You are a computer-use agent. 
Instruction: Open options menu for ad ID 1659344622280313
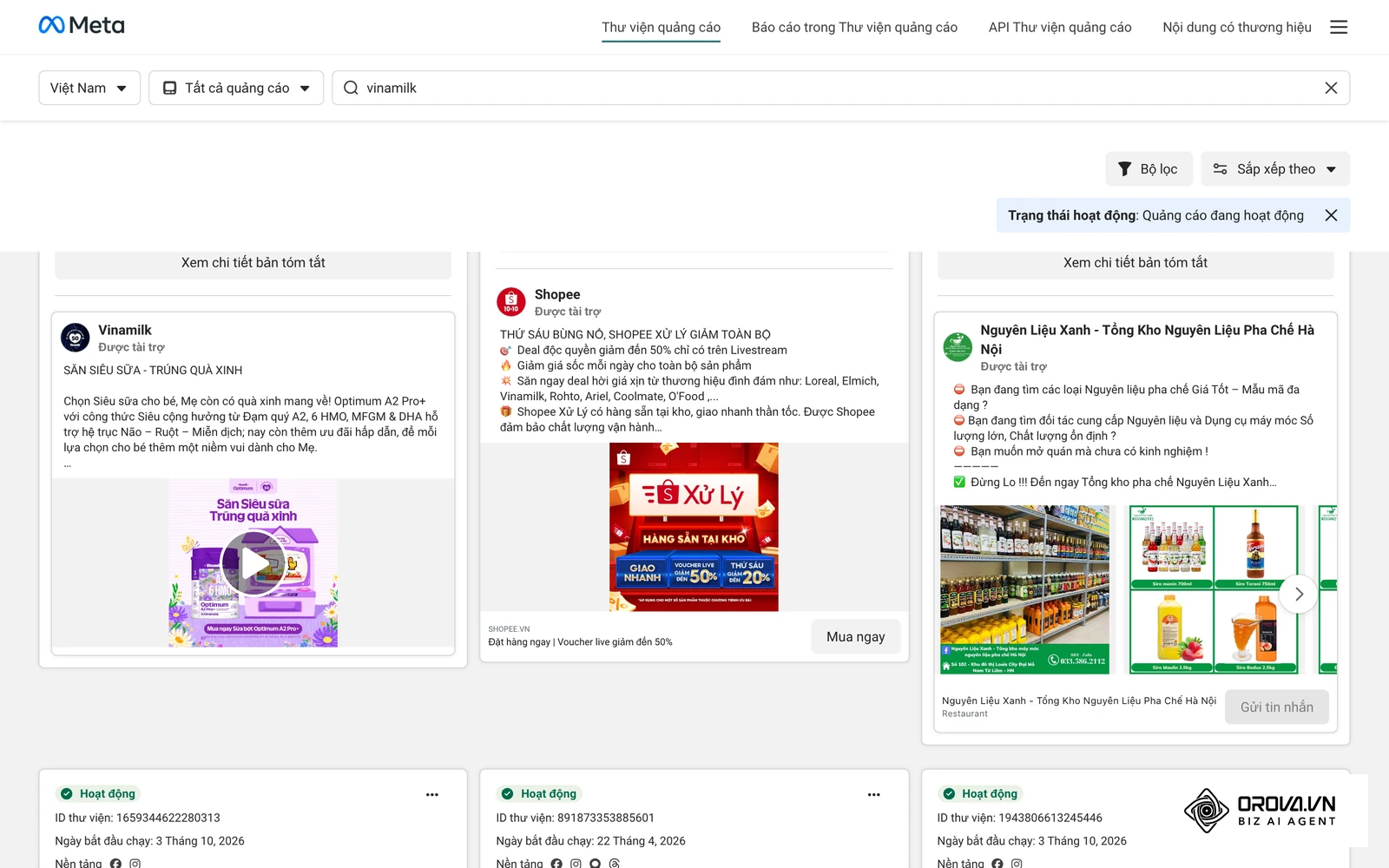click(x=432, y=794)
